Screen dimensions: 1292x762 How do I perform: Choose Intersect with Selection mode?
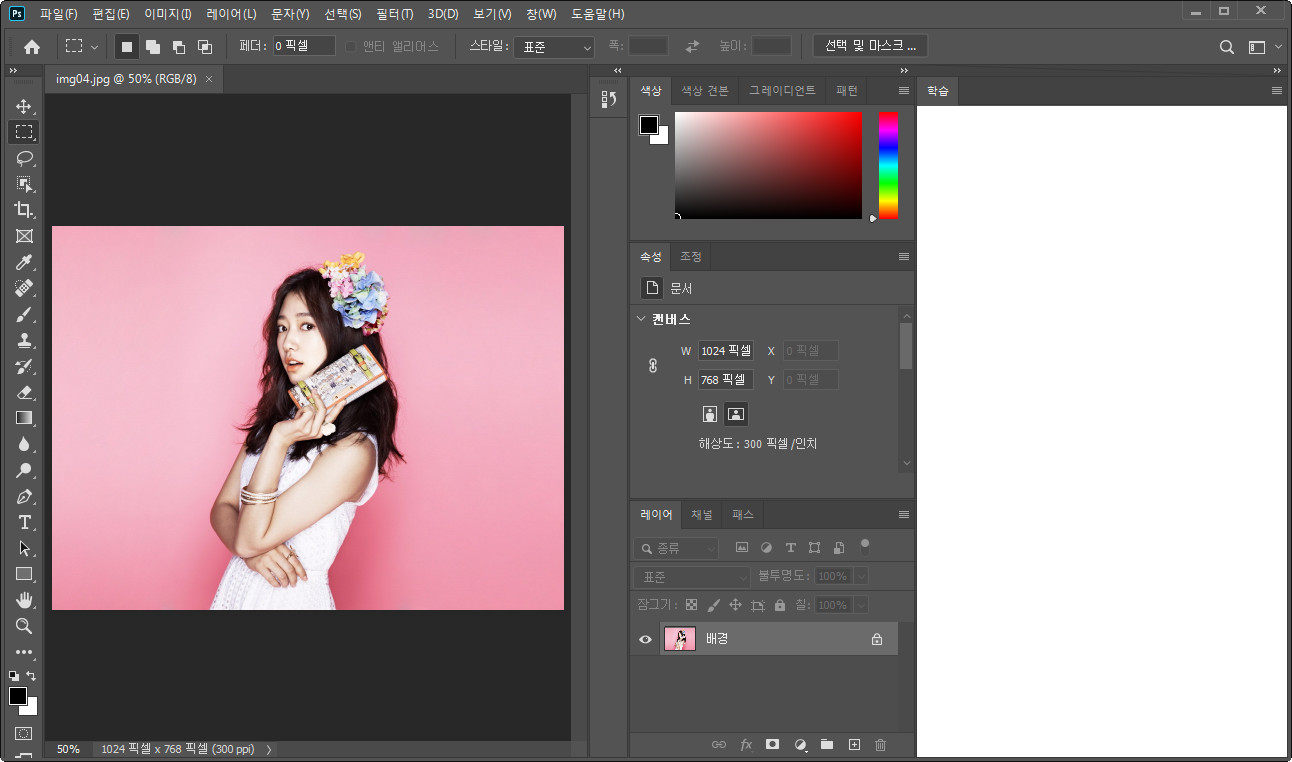(x=204, y=46)
